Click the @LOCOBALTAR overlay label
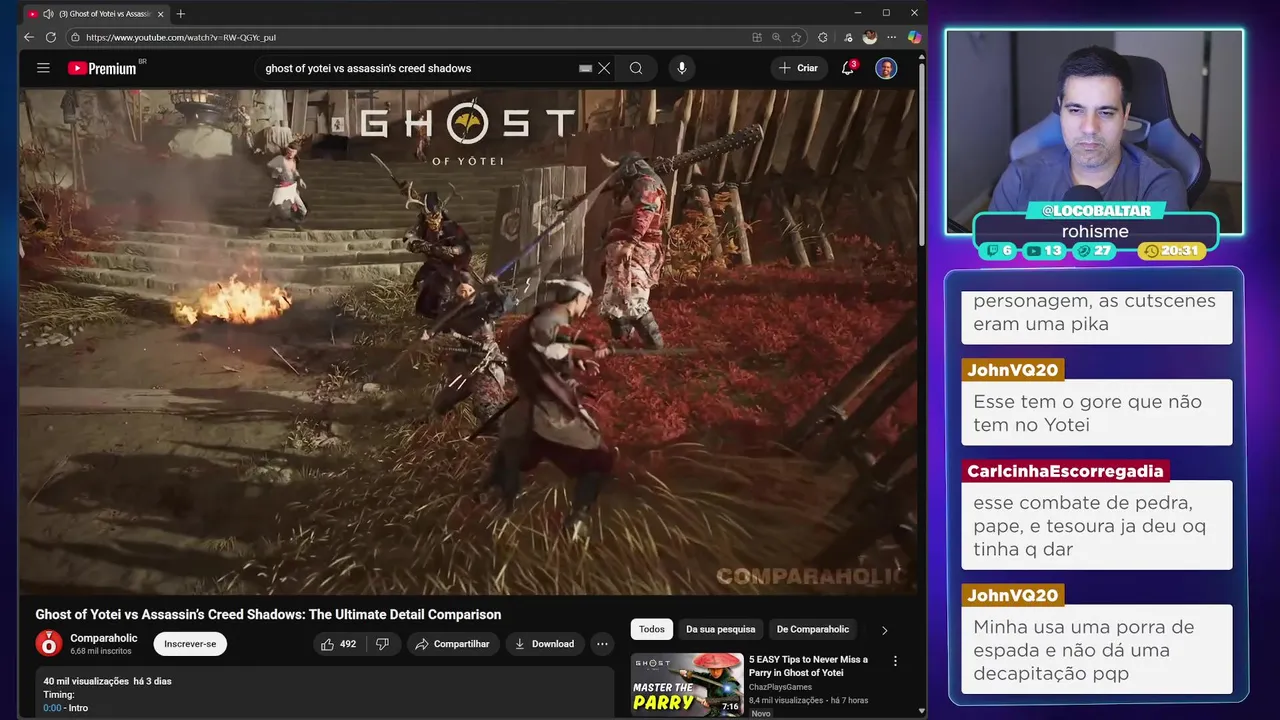This screenshot has height=720, width=1280. (x=1096, y=211)
